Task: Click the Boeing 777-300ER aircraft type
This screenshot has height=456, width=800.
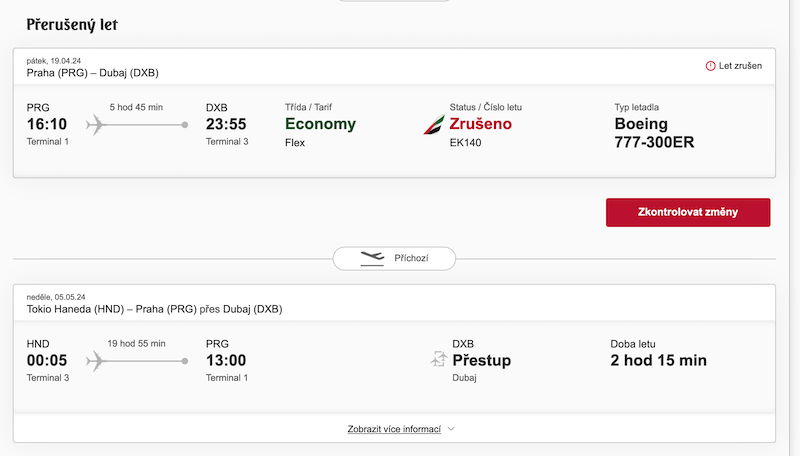Action: click(654, 133)
